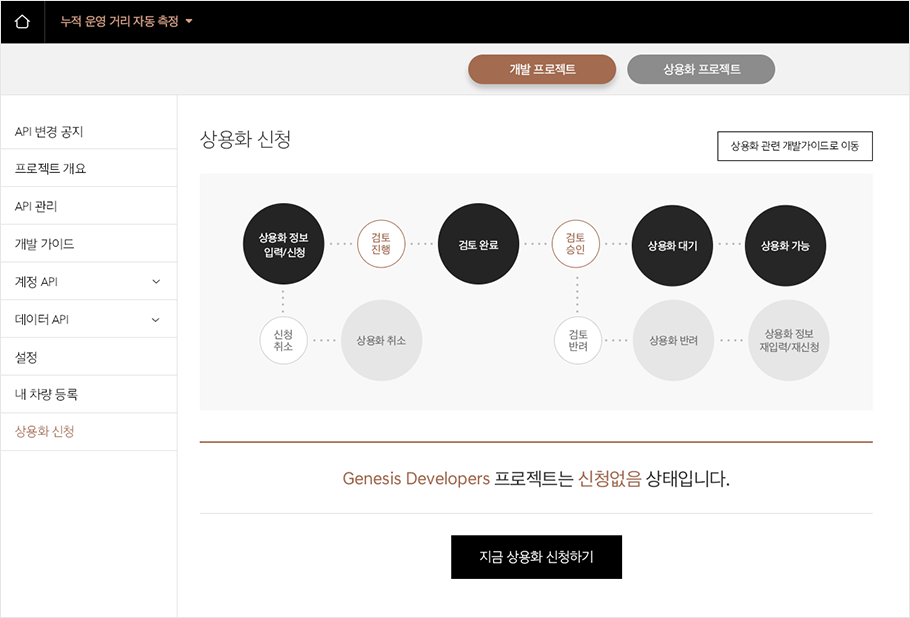Open 상용화 관련 개발가이드로 이동 link
Viewport: 910px width, 618px height.
pos(794,146)
